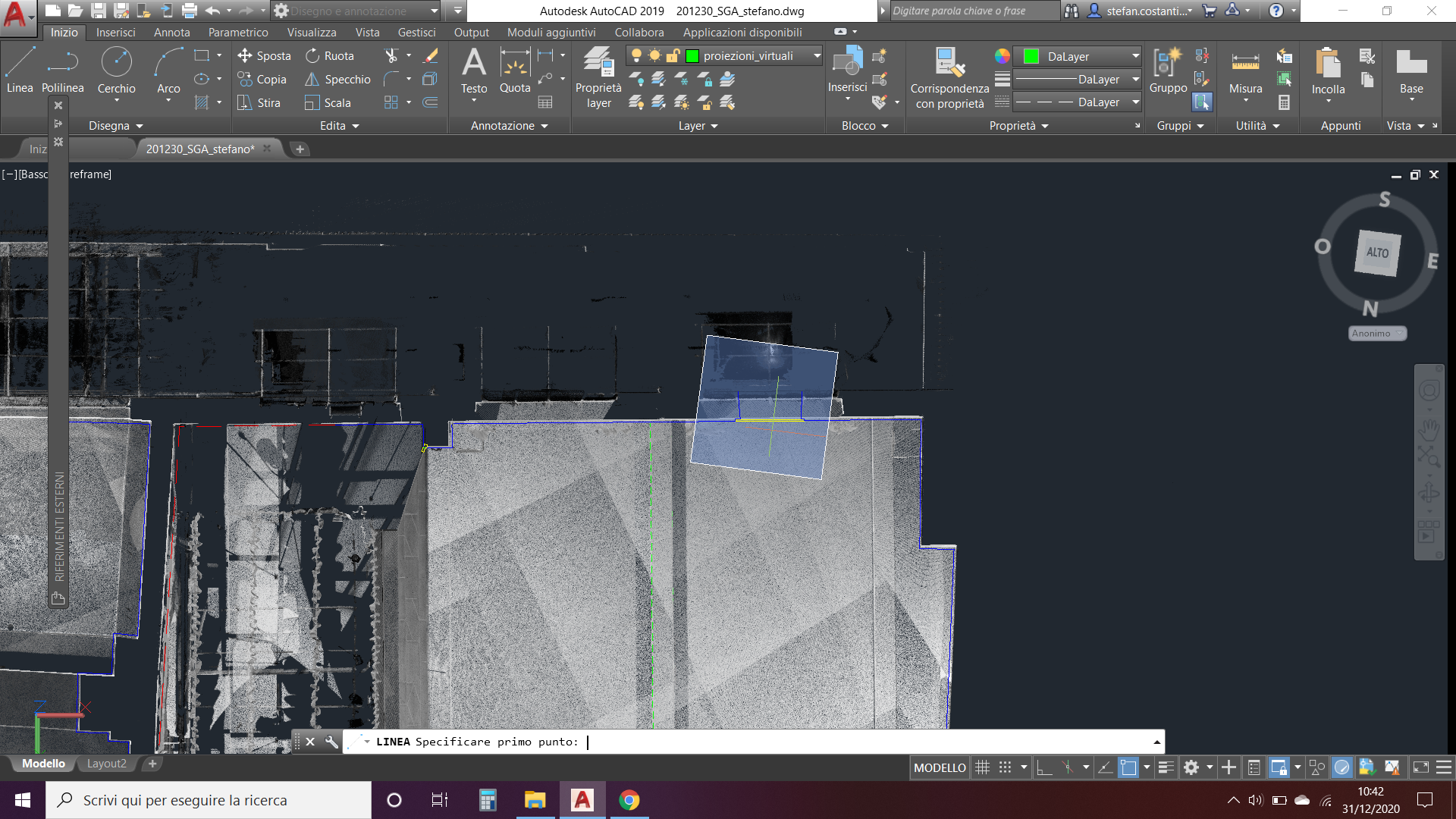The image size is (1456, 819).
Task: Click the Specchio mirror tool
Action: (338, 80)
